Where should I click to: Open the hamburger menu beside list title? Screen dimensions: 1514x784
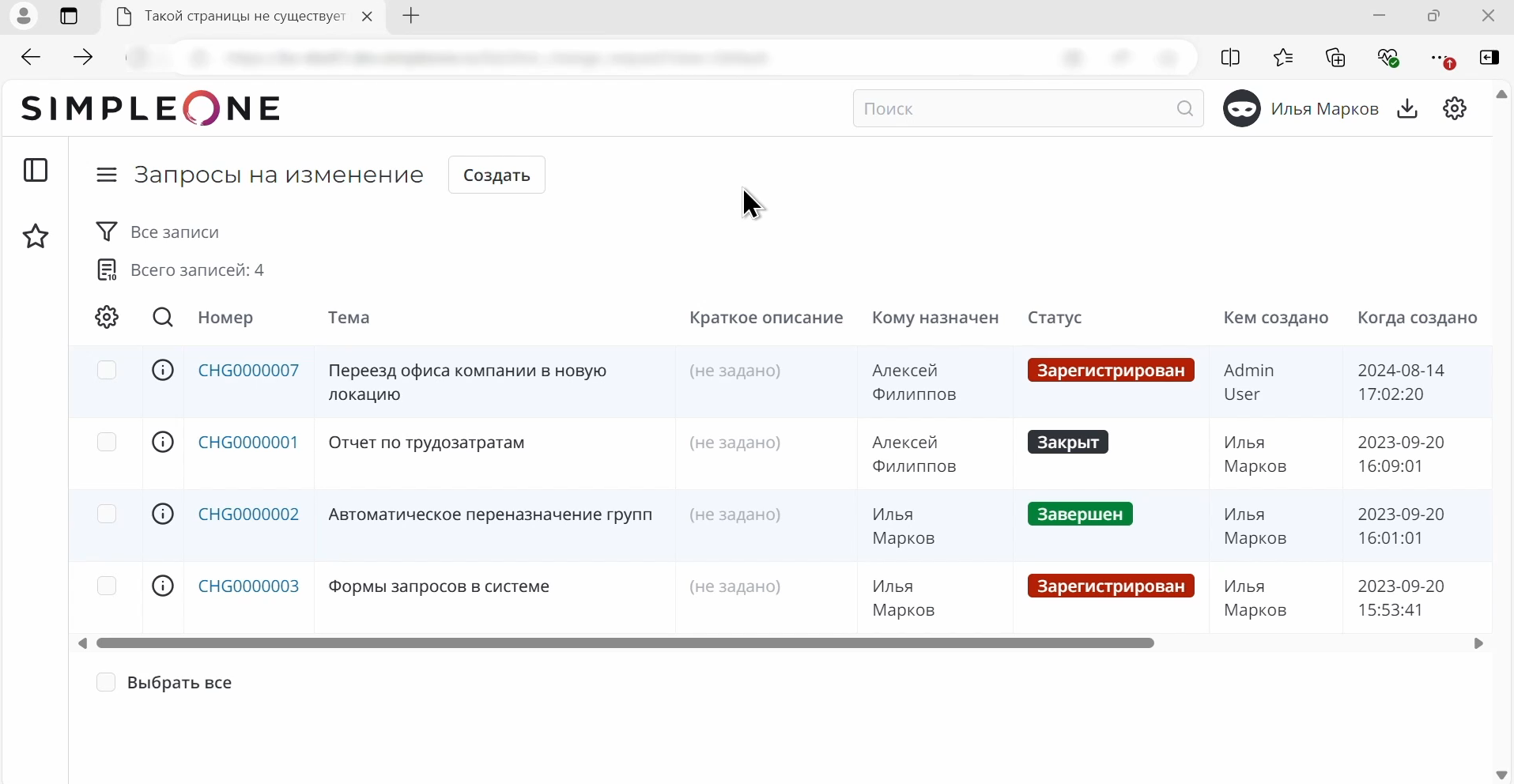(x=107, y=175)
